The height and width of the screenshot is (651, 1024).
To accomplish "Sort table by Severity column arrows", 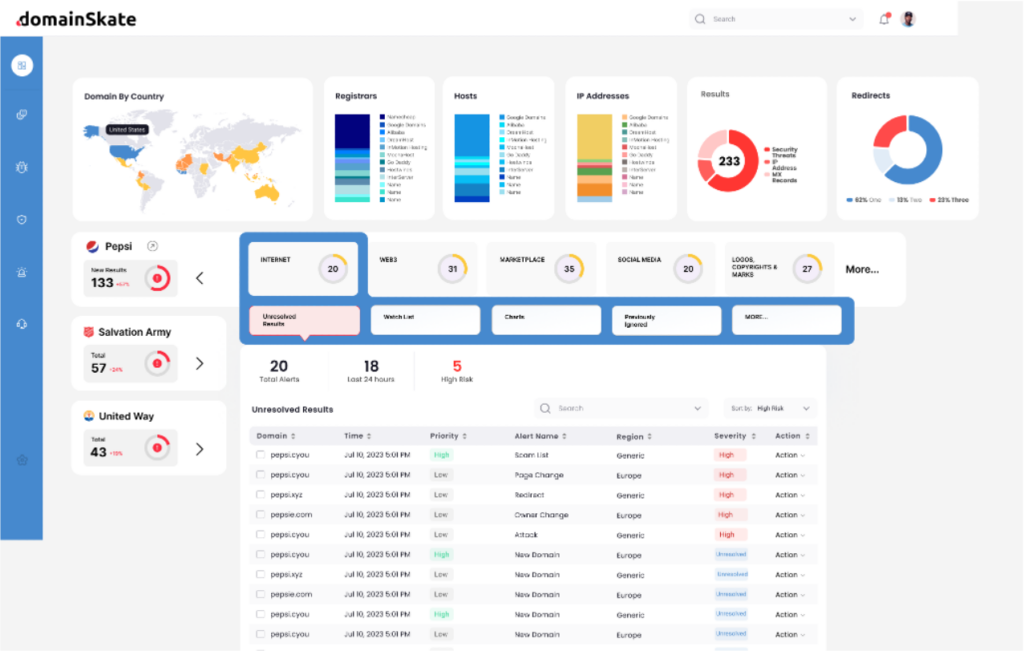I will tap(754, 436).
